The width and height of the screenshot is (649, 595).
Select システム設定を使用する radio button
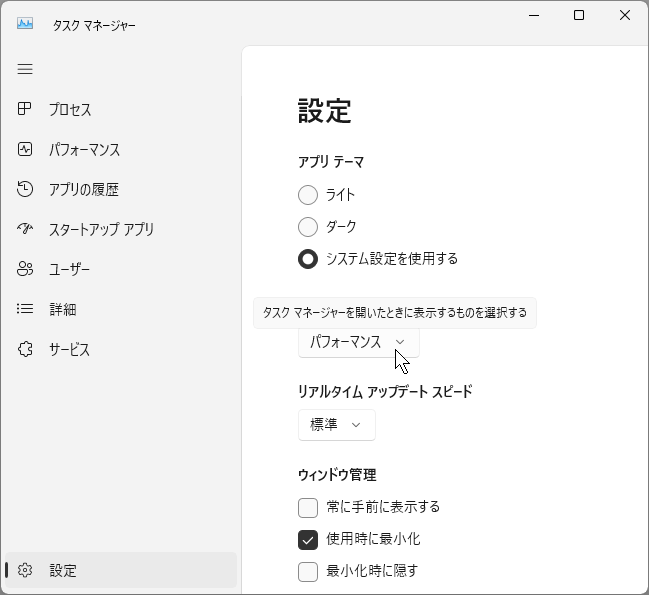[308, 259]
